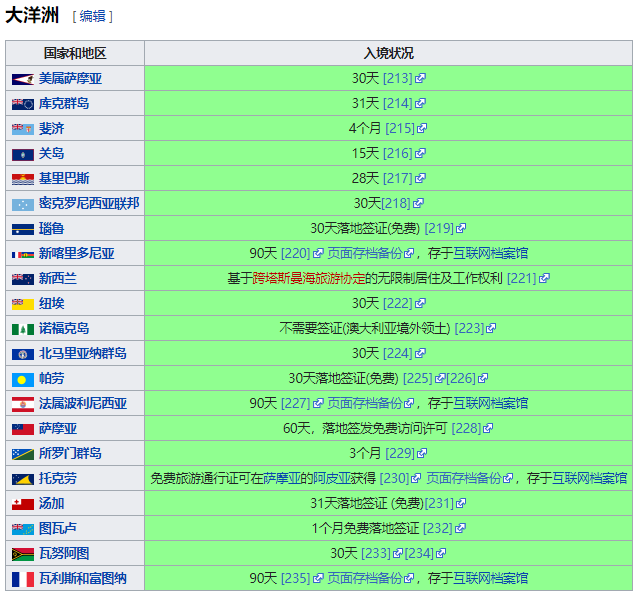The width and height of the screenshot is (639, 598).
Task: Follow the 瑙鲁 link
Action: point(51,228)
